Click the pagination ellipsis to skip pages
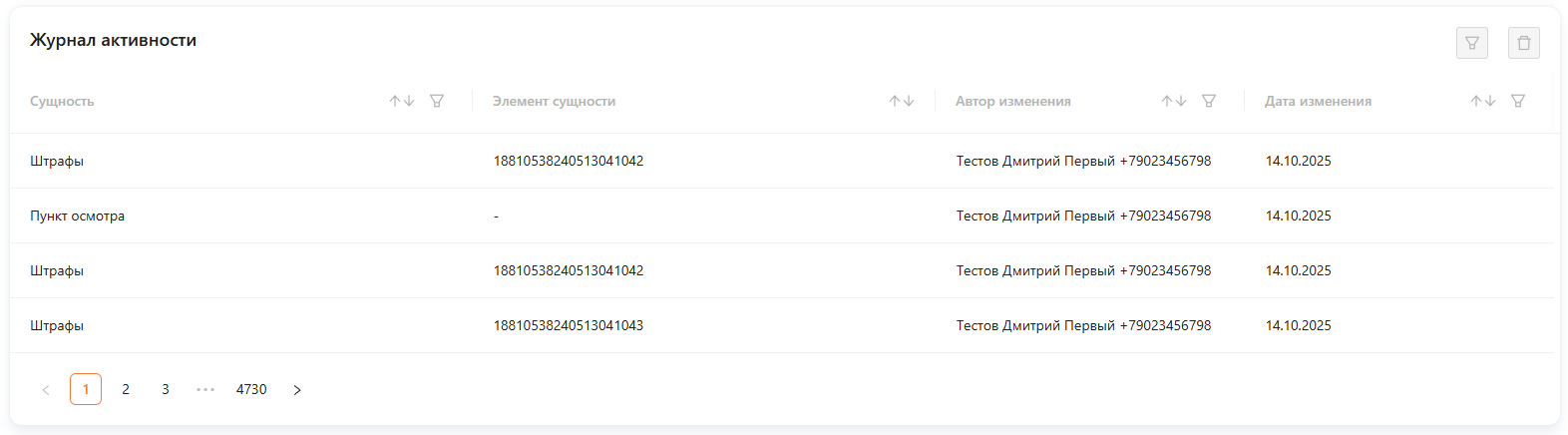This screenshot has height=435, width=1568. coord(205,389)
